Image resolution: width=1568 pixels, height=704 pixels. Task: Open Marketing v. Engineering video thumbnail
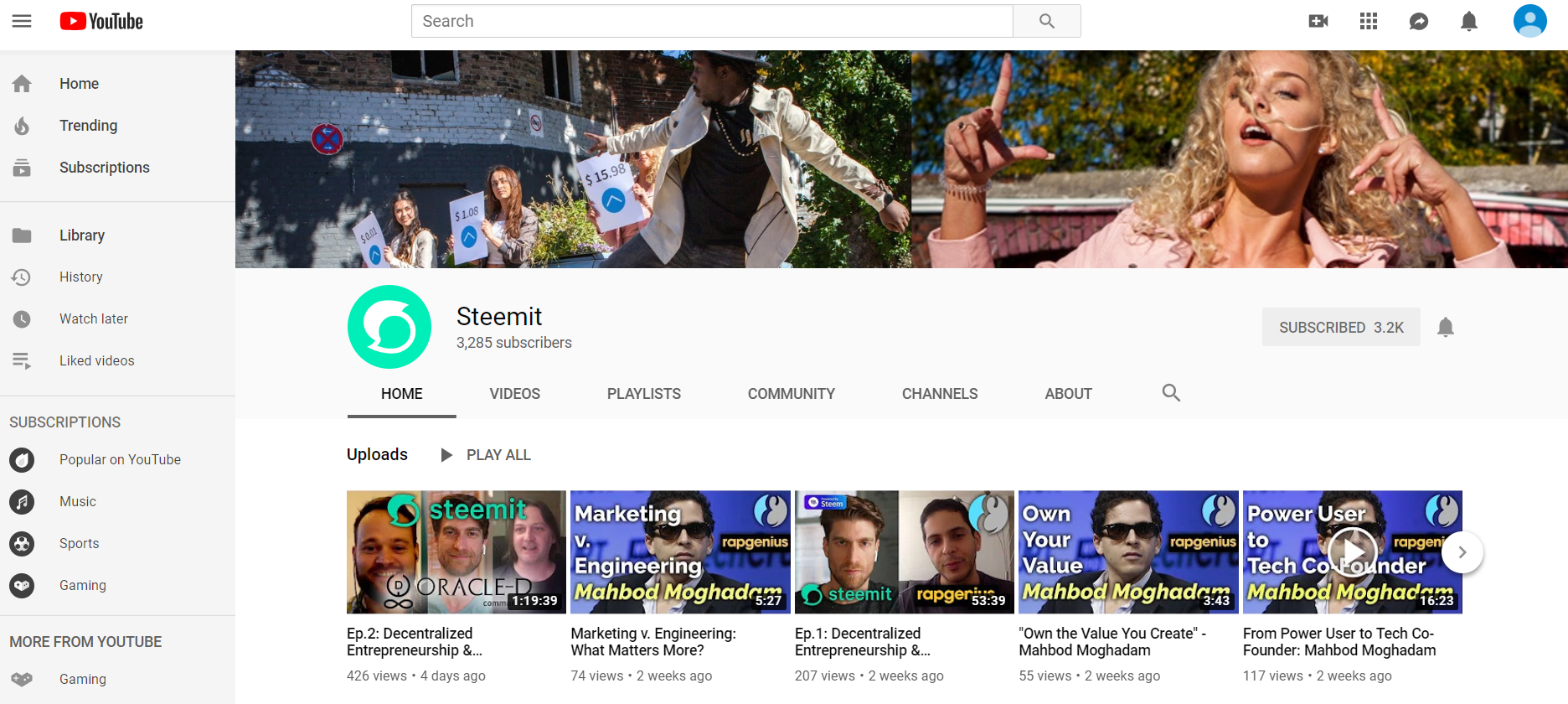point(680,552)
